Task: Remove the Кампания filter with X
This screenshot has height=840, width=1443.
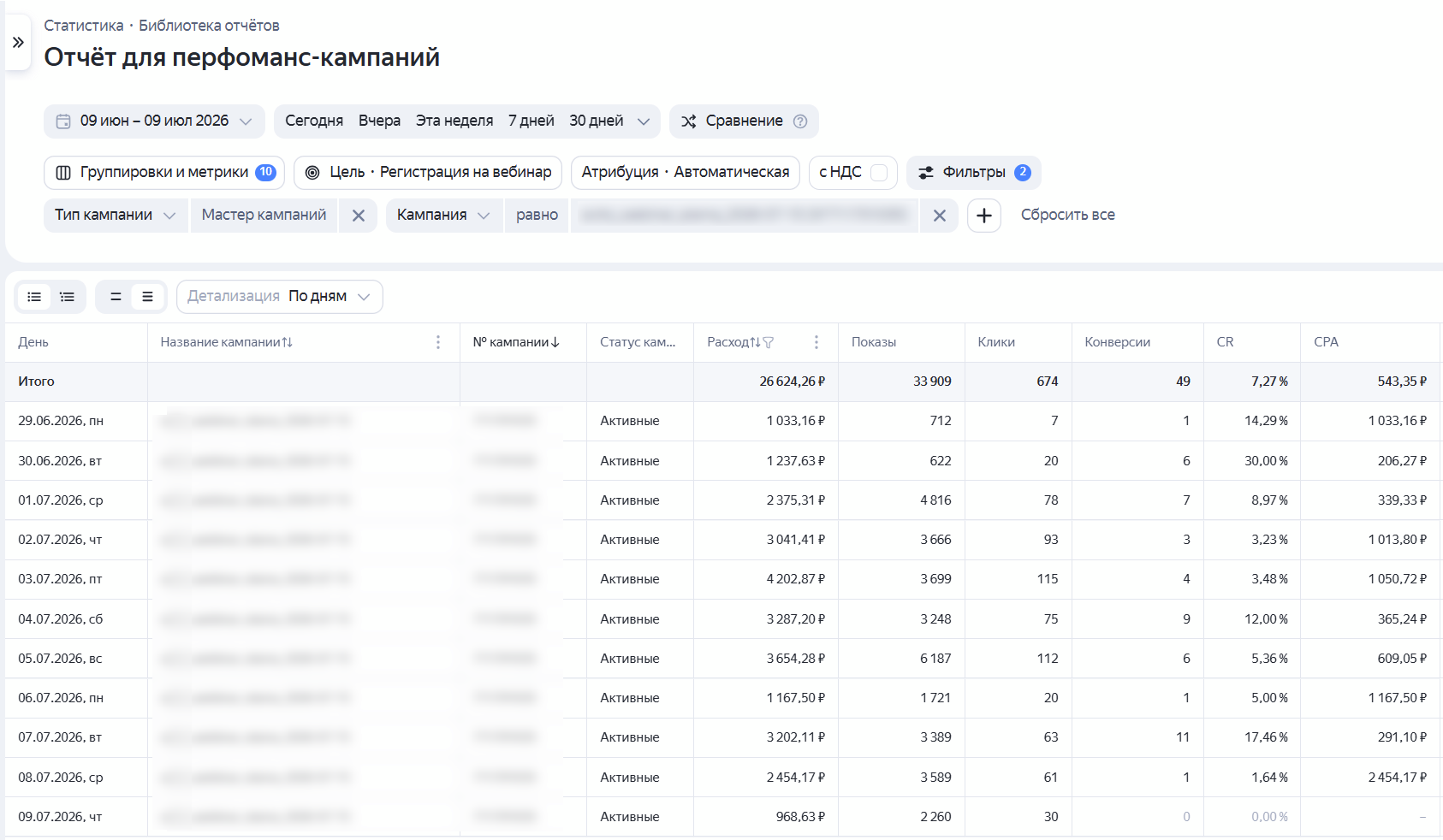Action: (x=940, y=216)
